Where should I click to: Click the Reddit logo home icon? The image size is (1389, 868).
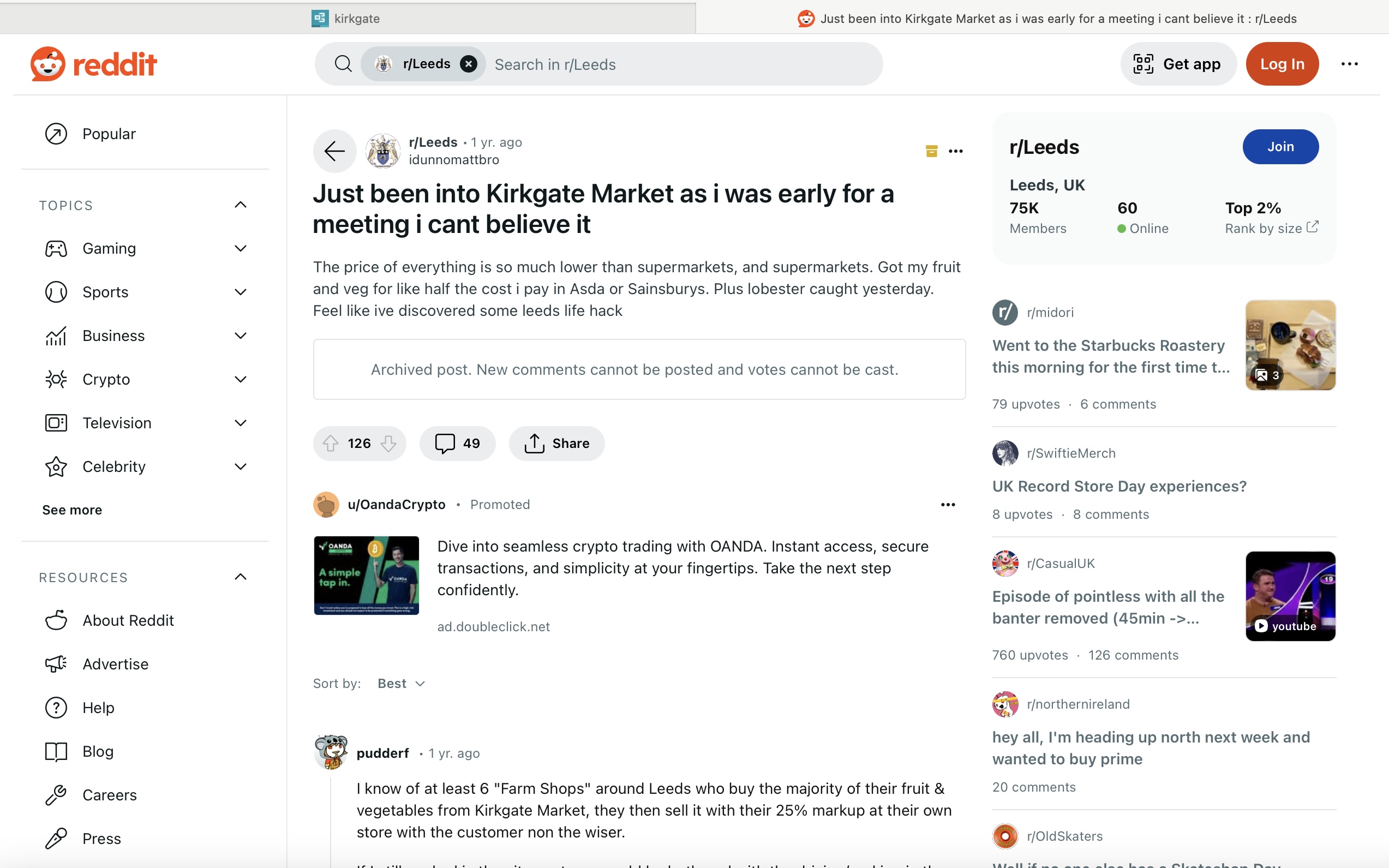(x=93, y=64)
